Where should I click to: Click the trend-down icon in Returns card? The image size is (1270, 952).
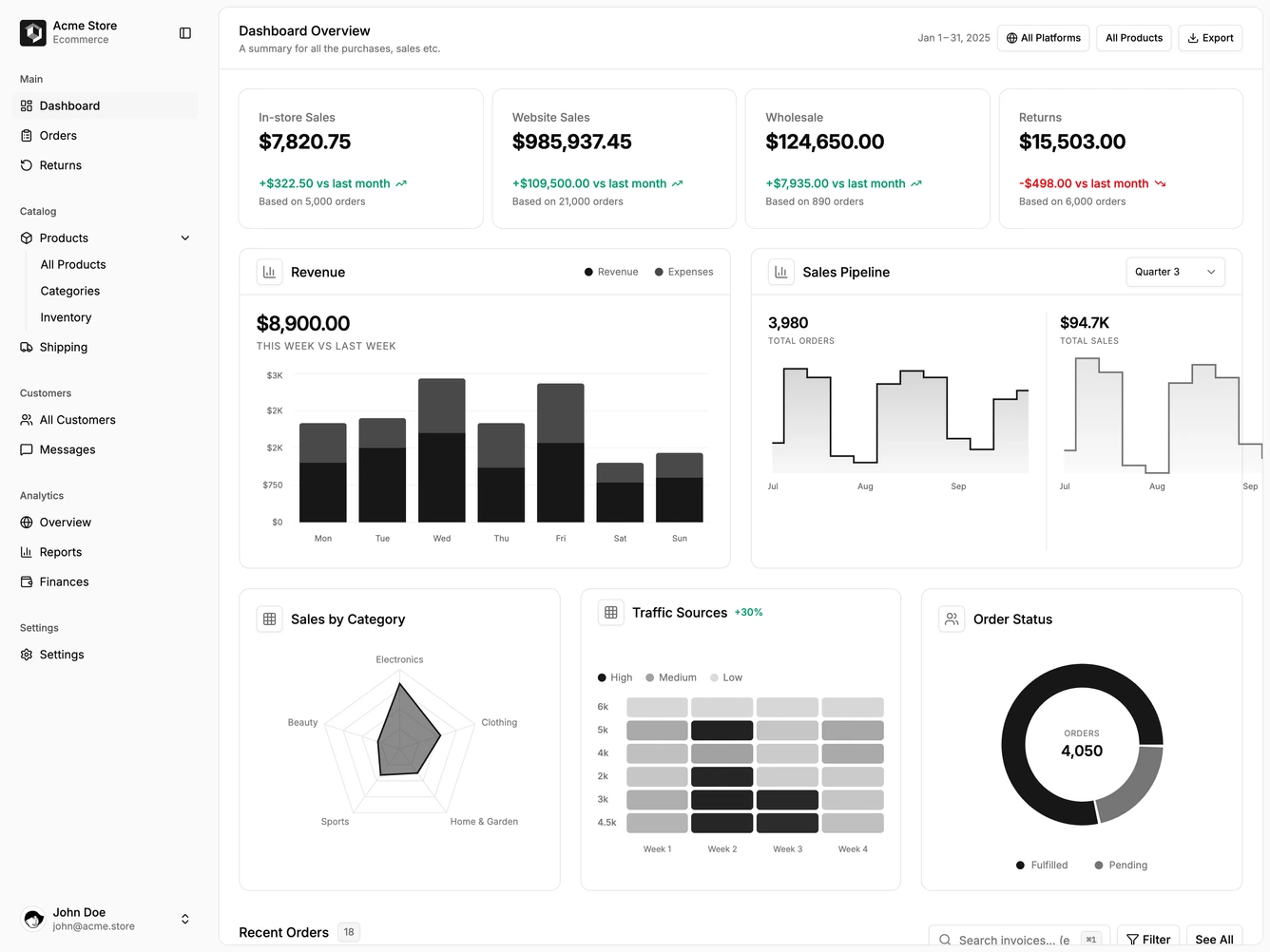point(1160,183)
